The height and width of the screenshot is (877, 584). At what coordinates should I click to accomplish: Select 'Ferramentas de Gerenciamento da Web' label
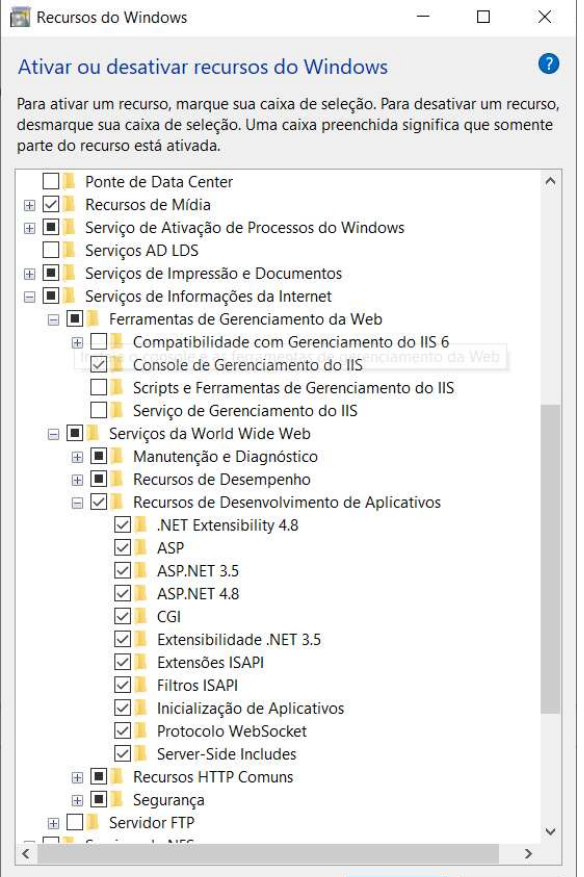246,319
